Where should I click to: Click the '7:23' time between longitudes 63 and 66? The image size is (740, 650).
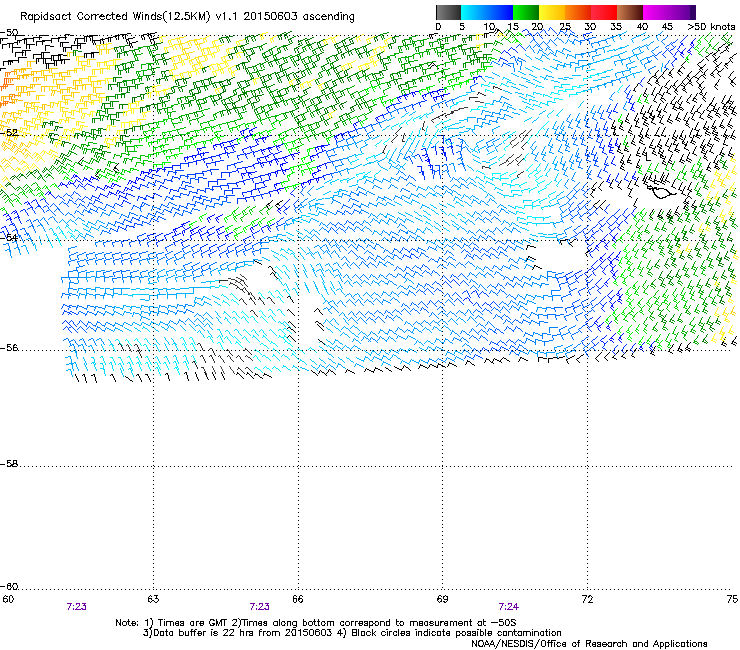(x=260, y=607)
